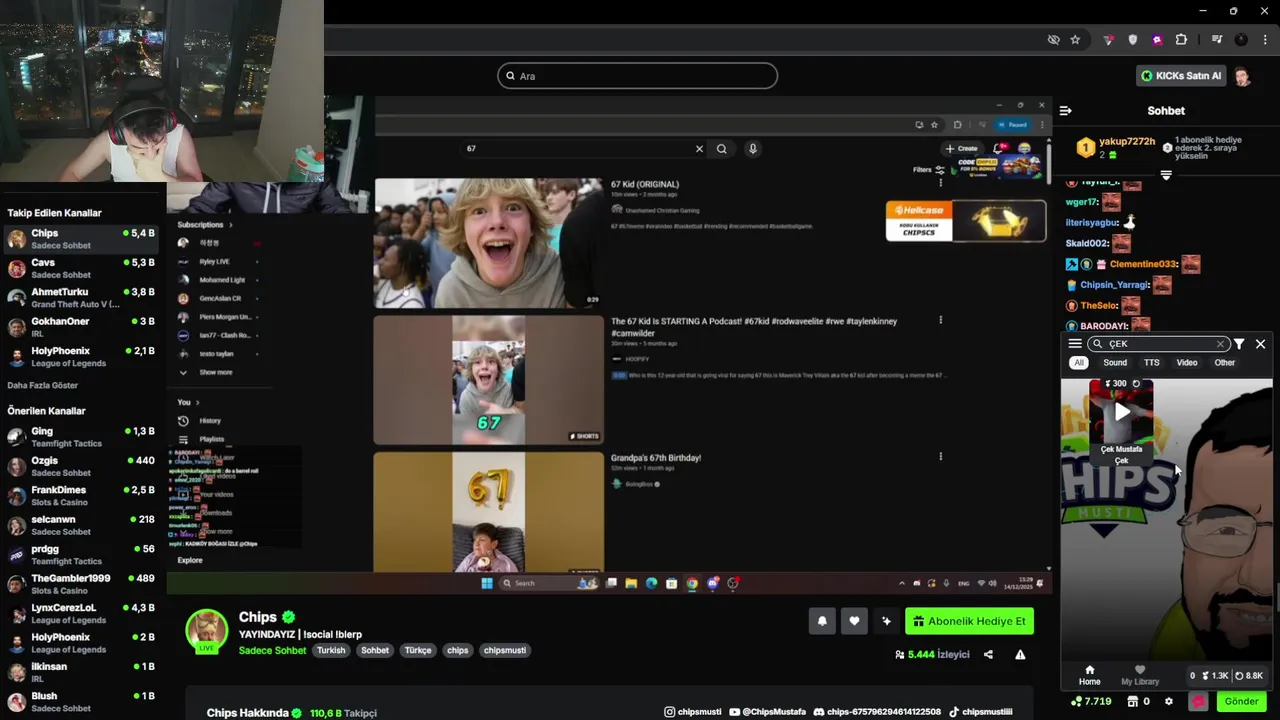
Task: Select the Video filter tab
Action: click(1187, 363)
